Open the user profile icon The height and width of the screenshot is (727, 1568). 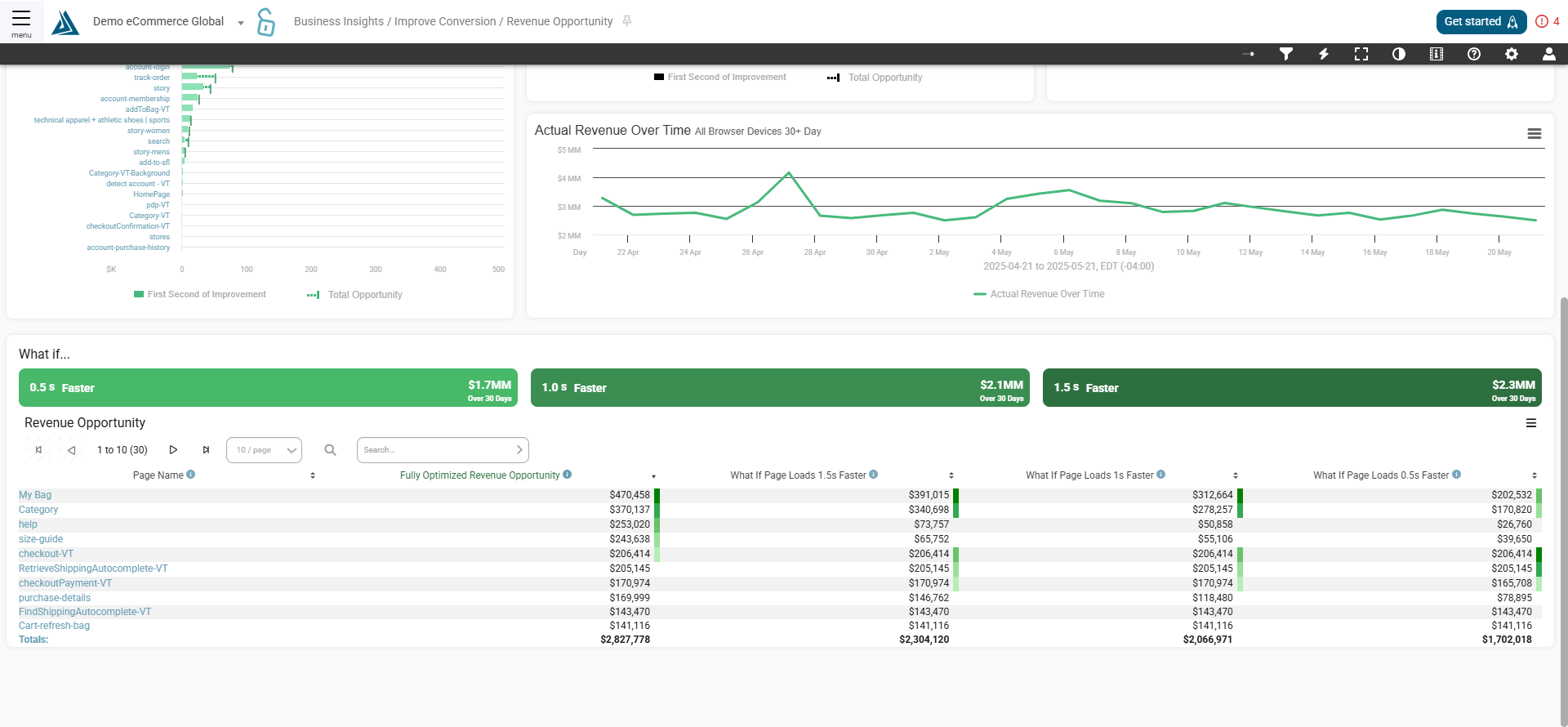[1549, 54]
